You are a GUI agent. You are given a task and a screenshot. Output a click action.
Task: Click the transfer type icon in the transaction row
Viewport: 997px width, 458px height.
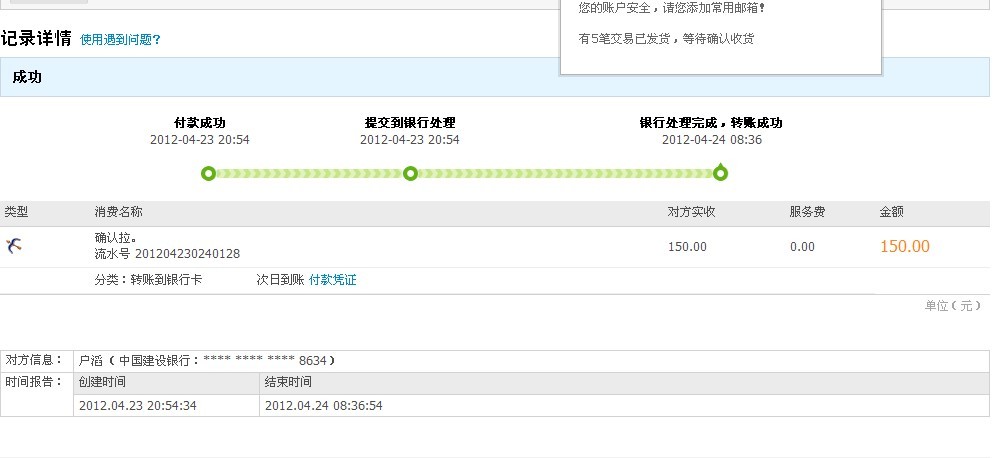(x=14, y=246)
